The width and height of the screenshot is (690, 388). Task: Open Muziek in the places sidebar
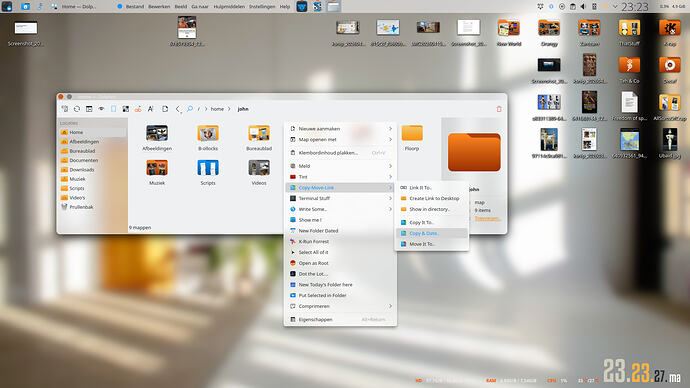coord(92,179)
